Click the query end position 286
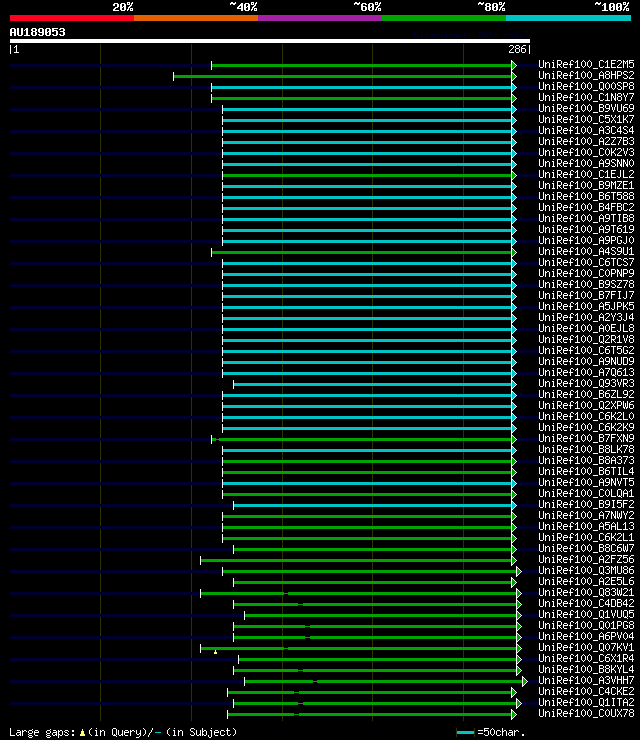Image resolution: width=640 pixels, height=740 pixels. point(517,49)
